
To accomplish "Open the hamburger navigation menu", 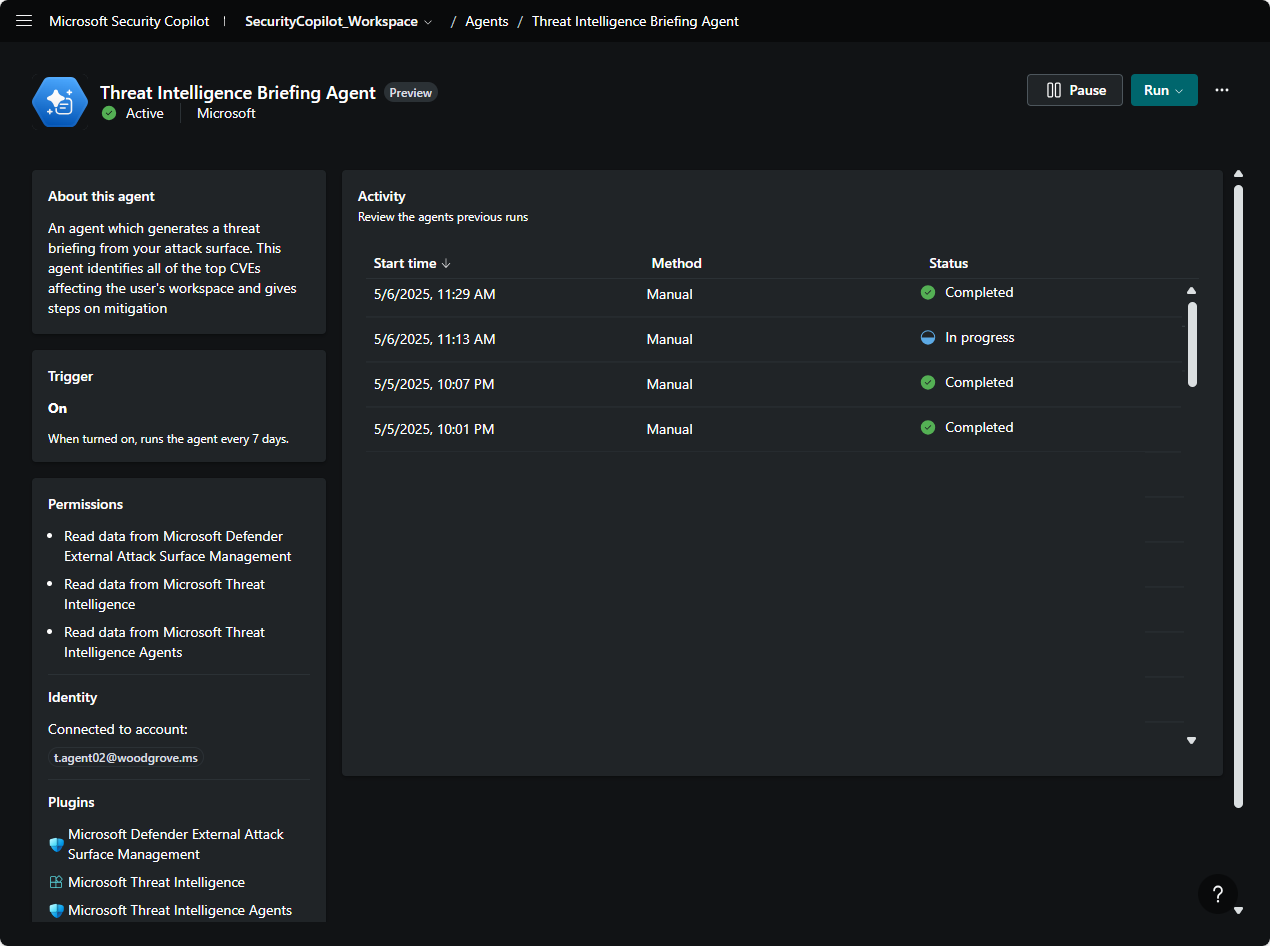I will point(24,21).
